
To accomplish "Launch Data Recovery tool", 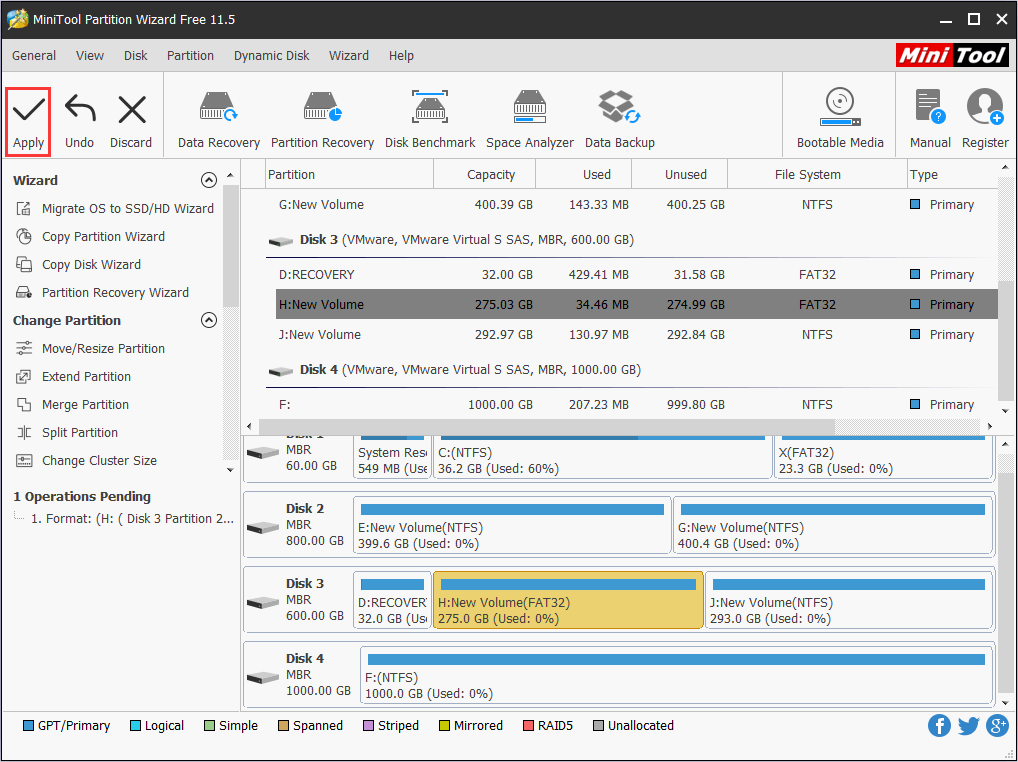I will (219, 120).
